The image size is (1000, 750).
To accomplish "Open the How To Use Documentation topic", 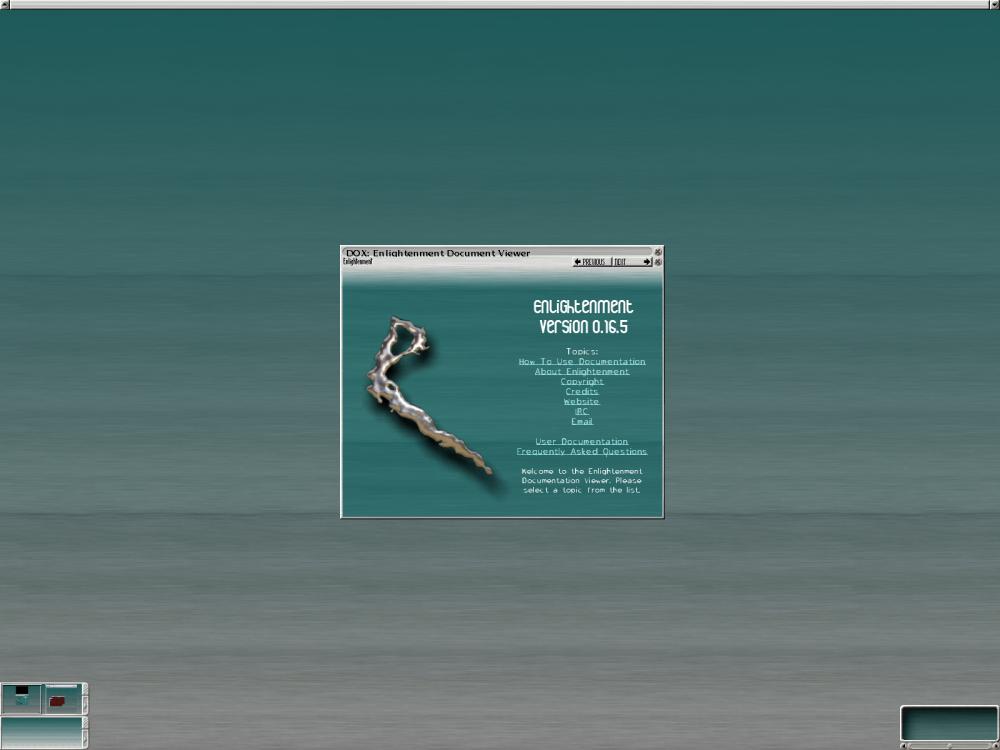I will pyautogui.click(x=582, y=361).
